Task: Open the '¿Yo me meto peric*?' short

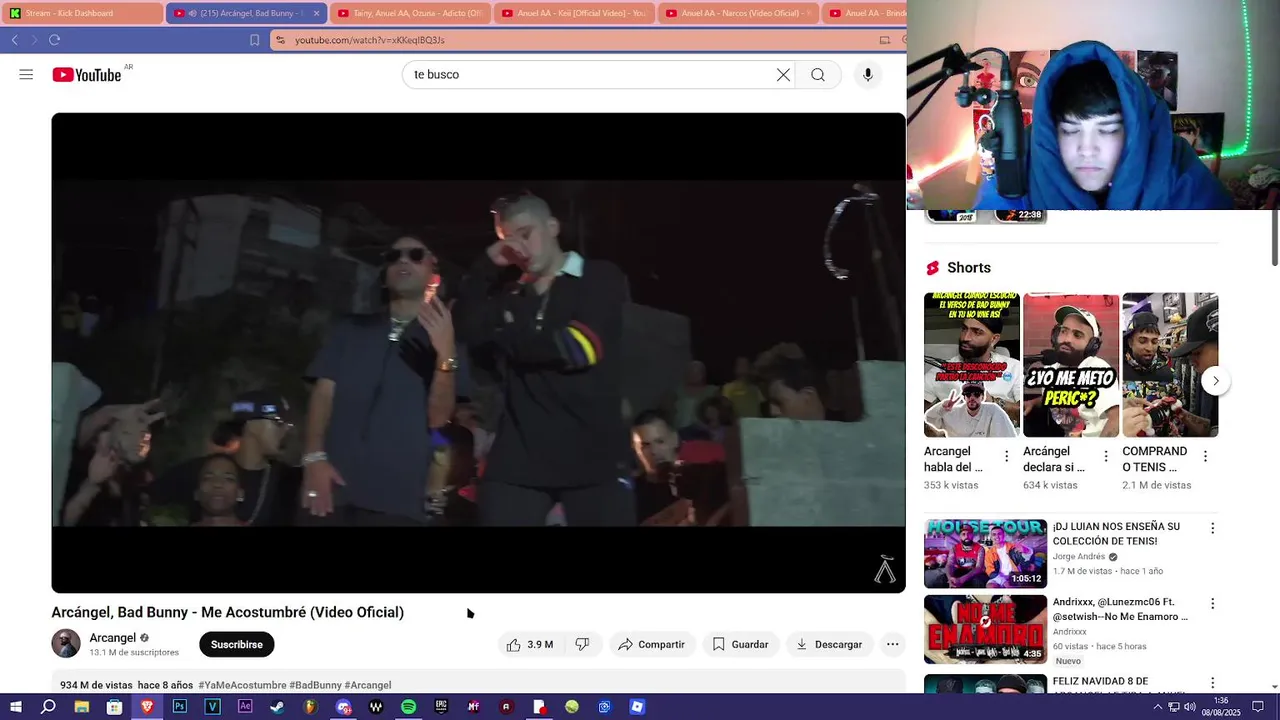Action: pos(1071,365)
